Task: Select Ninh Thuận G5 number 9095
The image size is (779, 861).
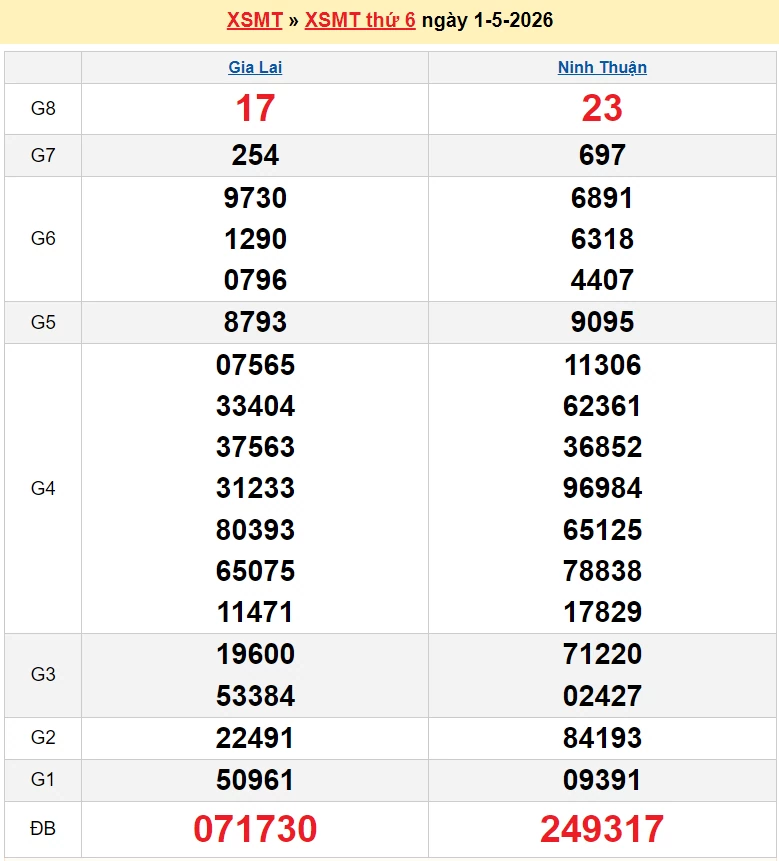Action: 602,322
